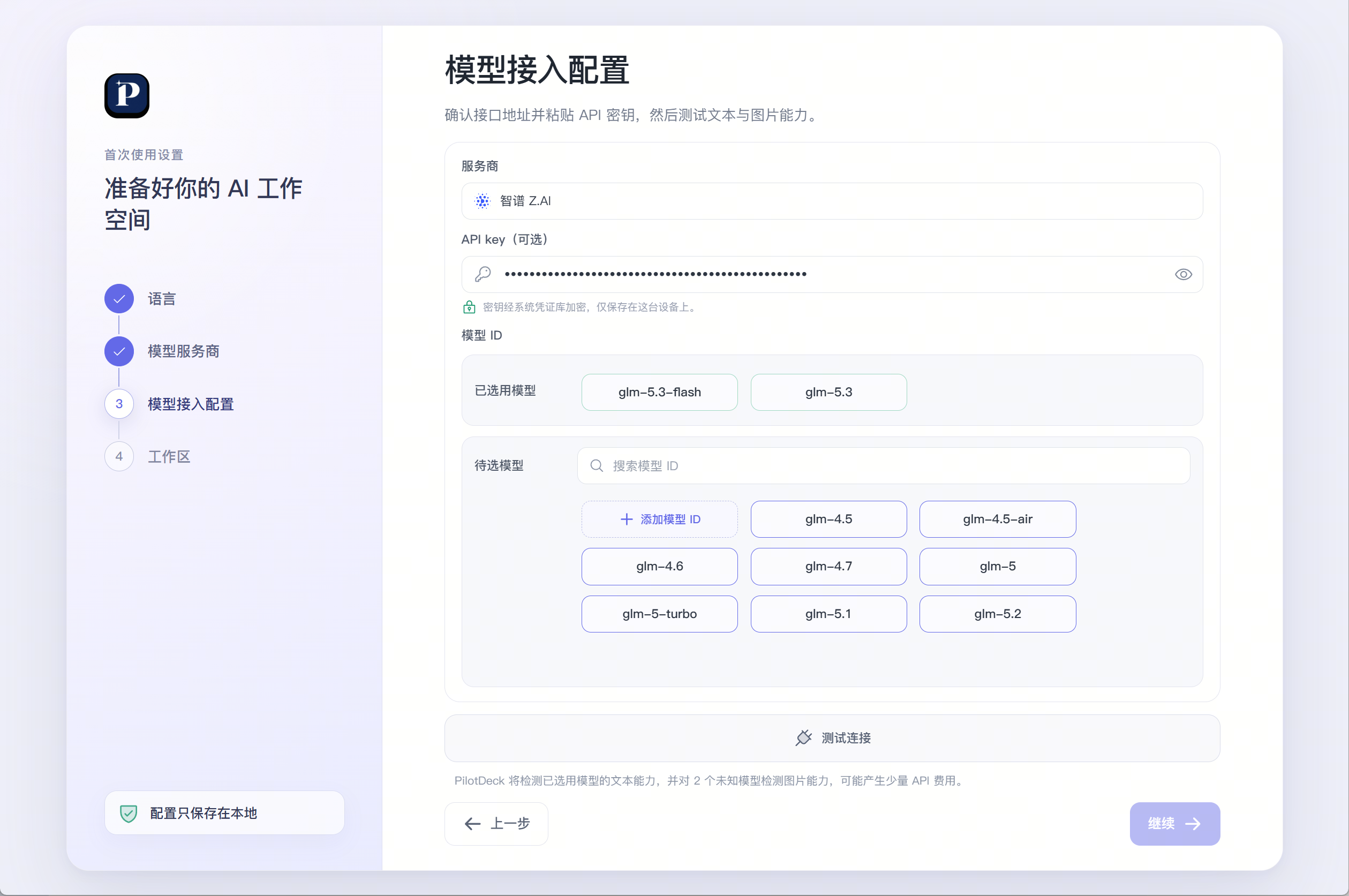Click the key icon in API key field
The image size is (1349, 896).
click(483, 274)
